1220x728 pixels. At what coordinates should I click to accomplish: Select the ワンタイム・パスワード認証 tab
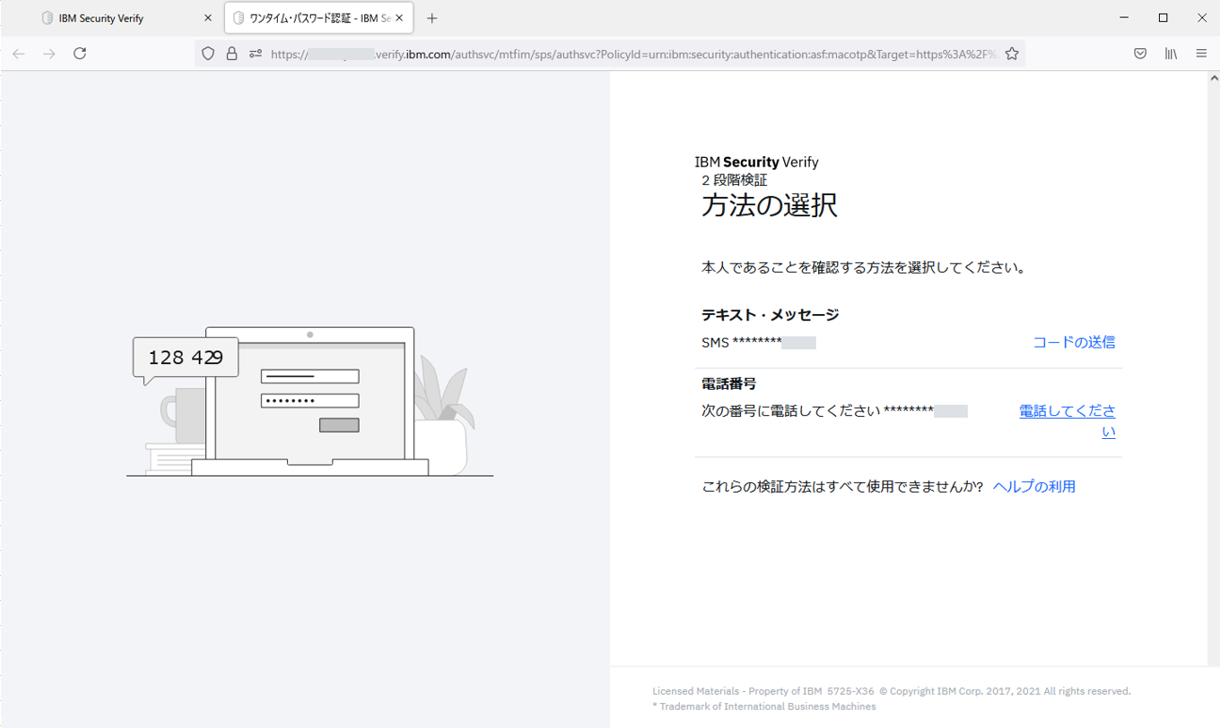click(319, 18)
